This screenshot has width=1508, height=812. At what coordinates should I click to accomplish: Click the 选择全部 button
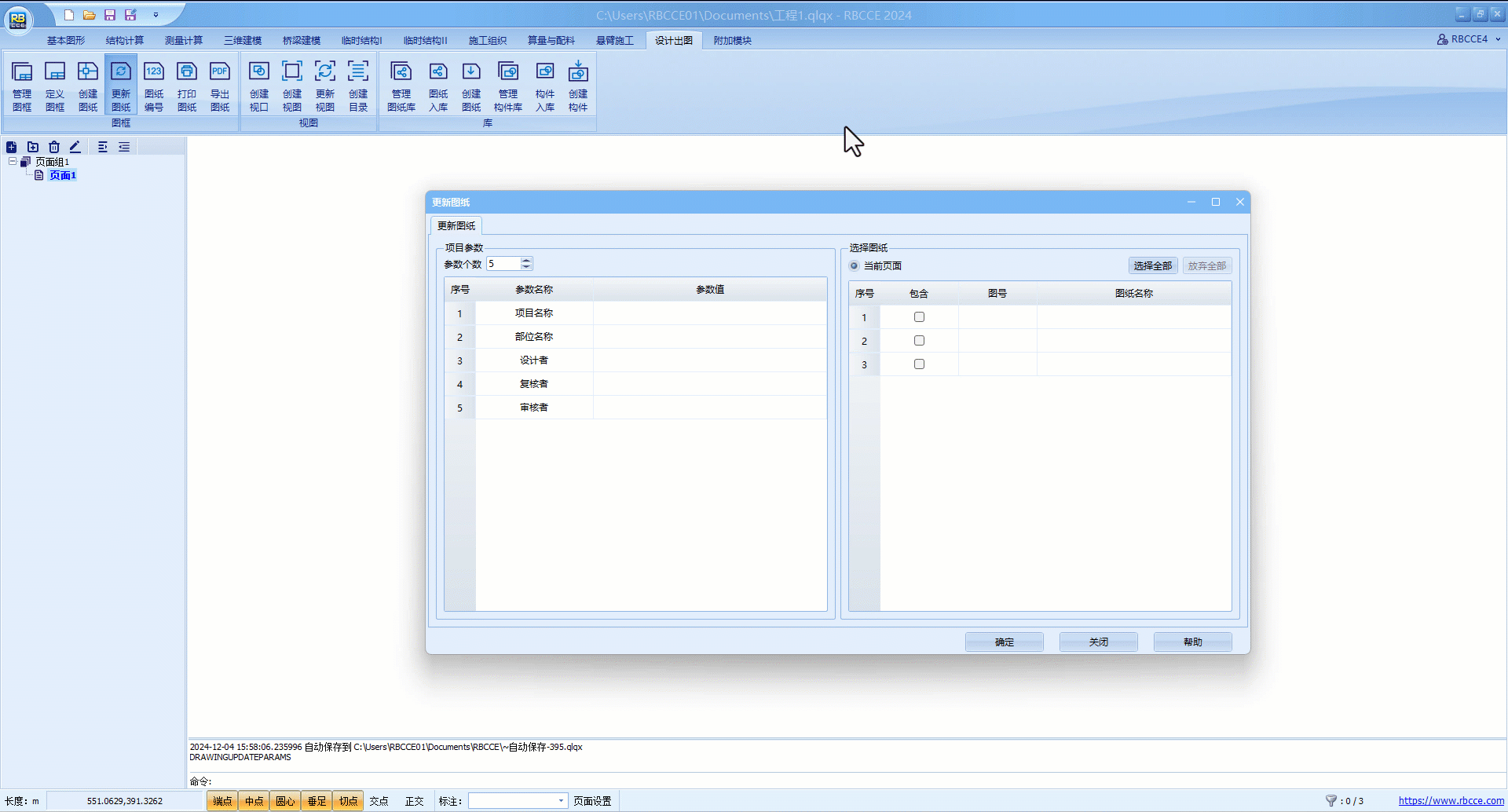[1152, 266]
